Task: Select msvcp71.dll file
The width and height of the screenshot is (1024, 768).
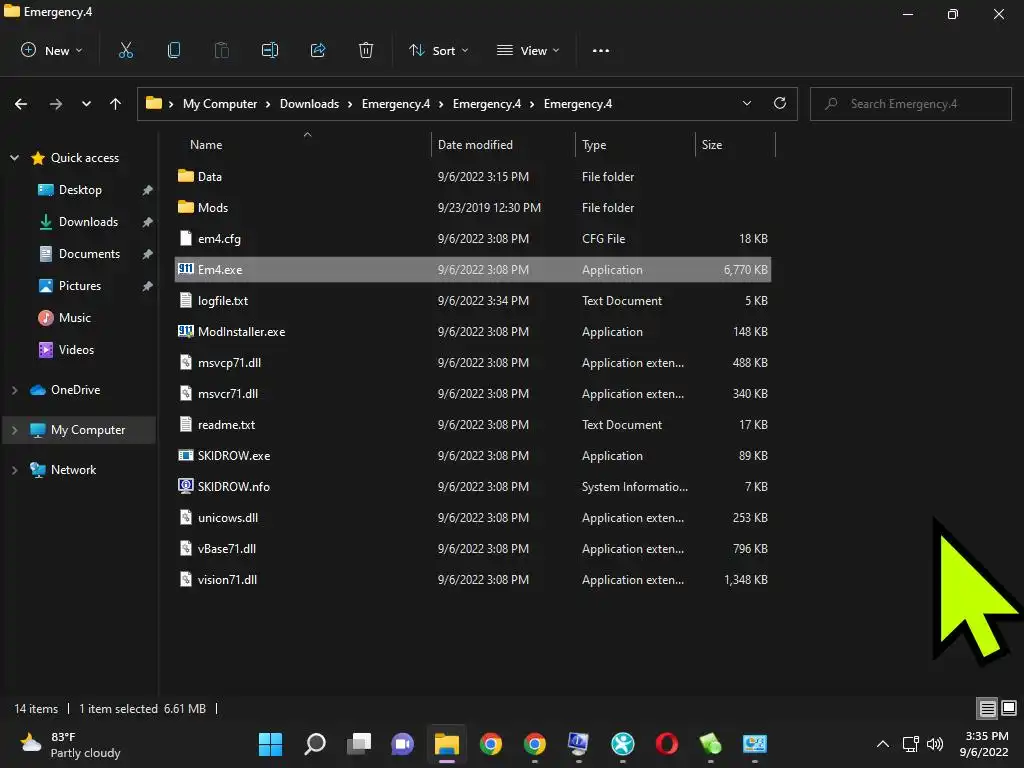Action: (x=473, y=362)
